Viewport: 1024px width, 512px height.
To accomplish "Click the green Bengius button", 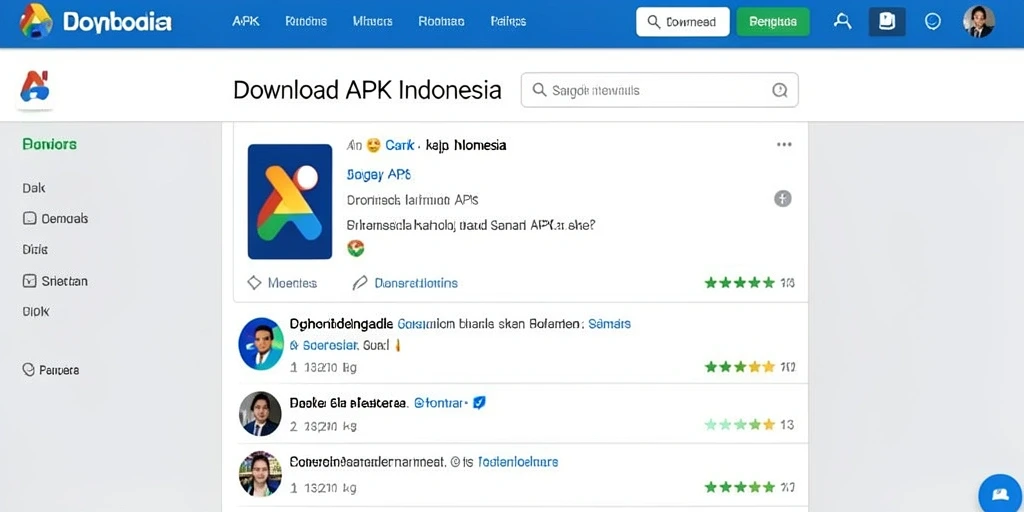I will click(773, 22).
